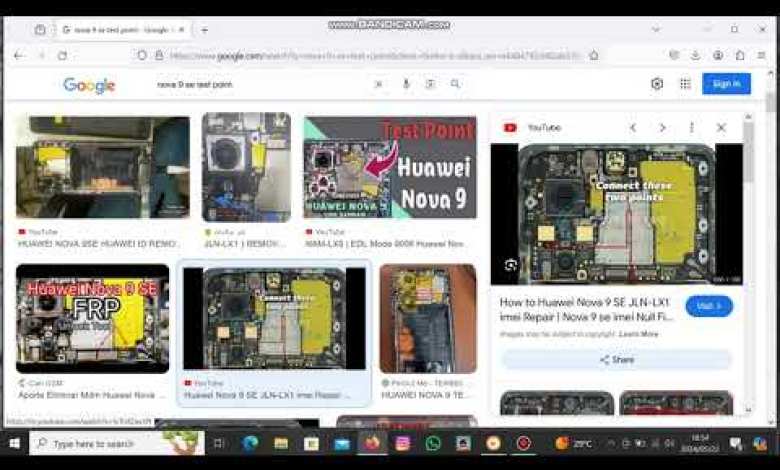Viewport: 780px width, 470px height.
Task: Open Firefox downloads panel
Action: (x=695, y=56)
